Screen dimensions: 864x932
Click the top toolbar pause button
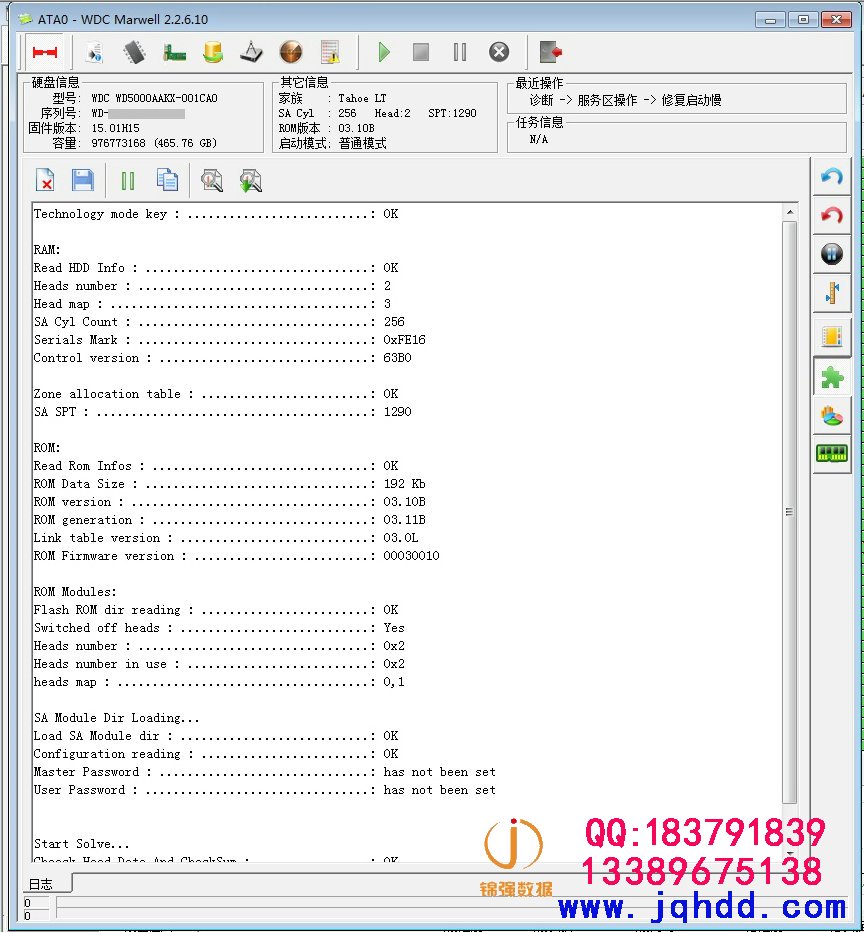(460, 52)
